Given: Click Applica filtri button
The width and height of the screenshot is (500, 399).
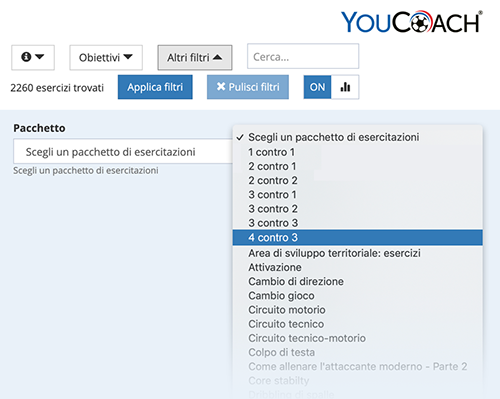Looking at the screenshot, I should coord(155,87).
